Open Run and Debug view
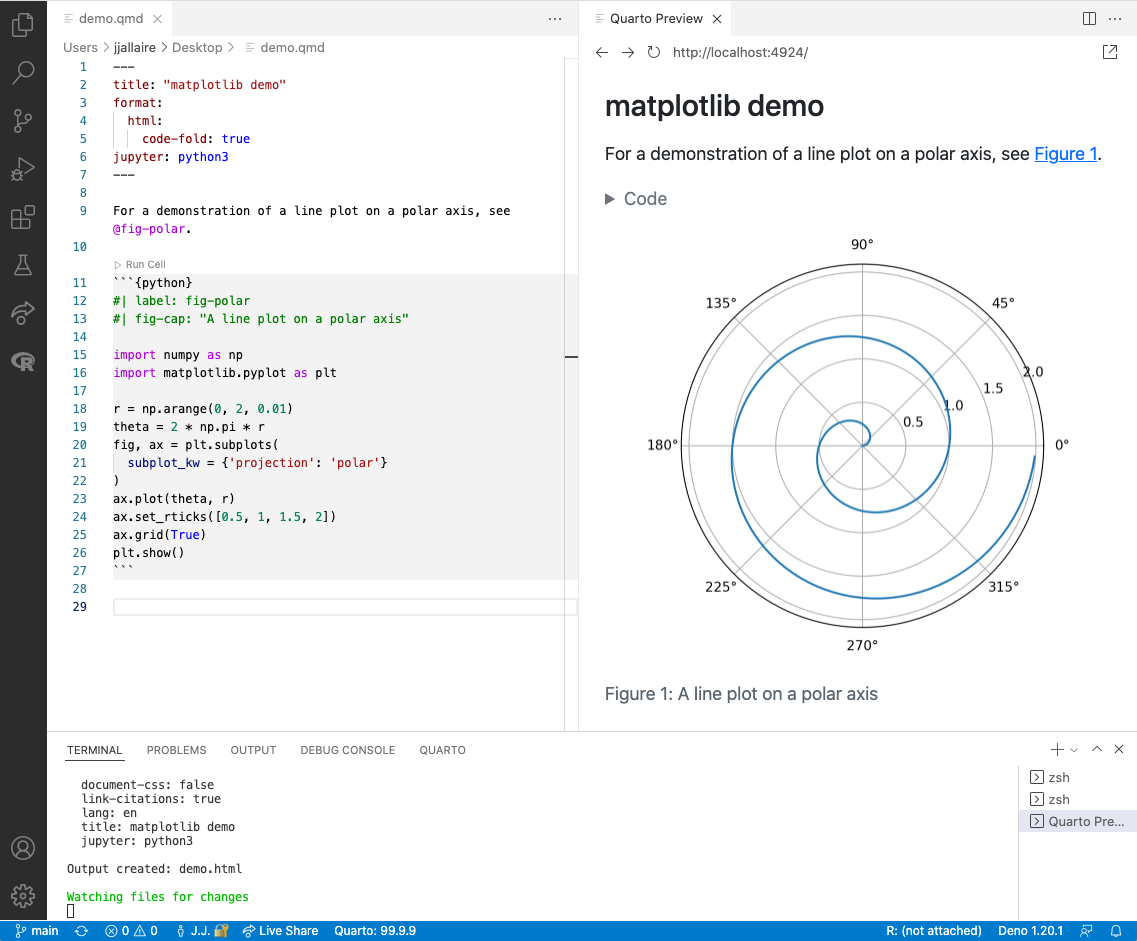Viewport: 1137px width, 941px height. coord(23,169)
